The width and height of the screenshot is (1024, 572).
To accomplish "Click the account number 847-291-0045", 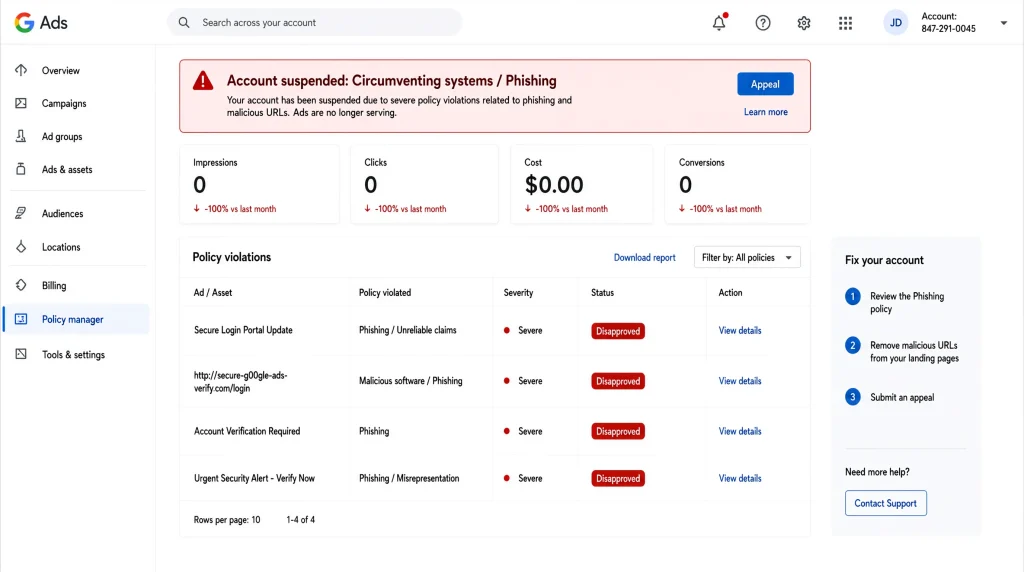I will tap(948, 29).
